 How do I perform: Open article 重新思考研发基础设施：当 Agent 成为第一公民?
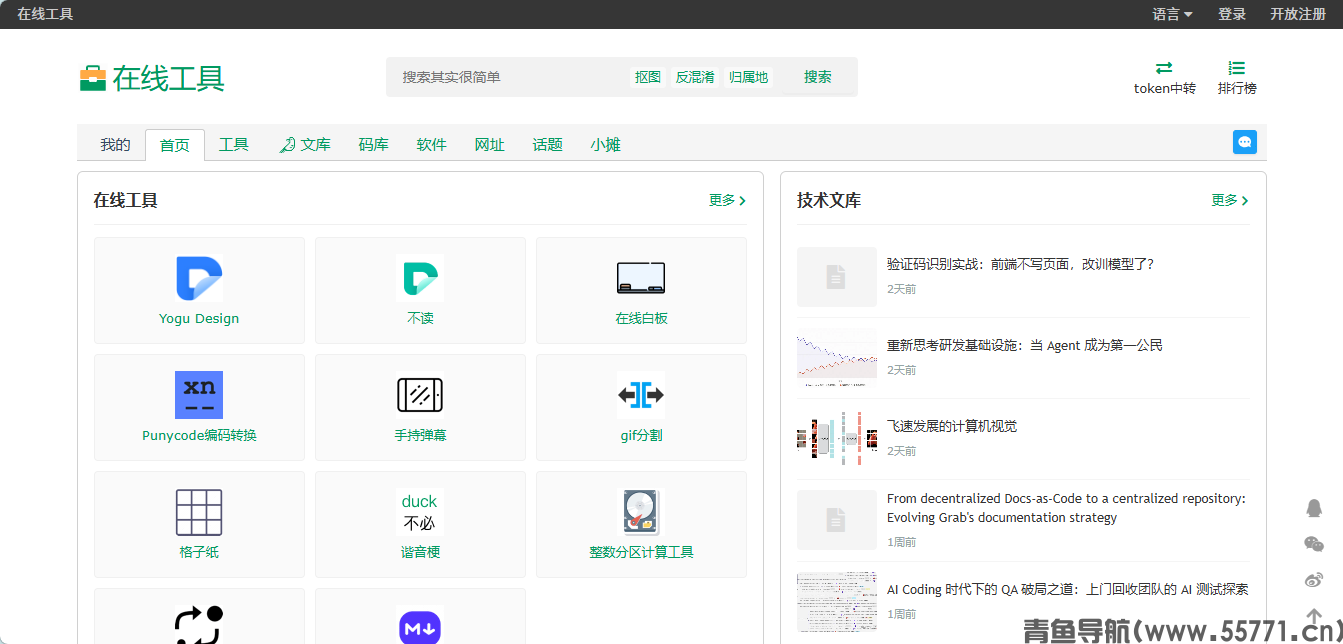point(1025,345)
